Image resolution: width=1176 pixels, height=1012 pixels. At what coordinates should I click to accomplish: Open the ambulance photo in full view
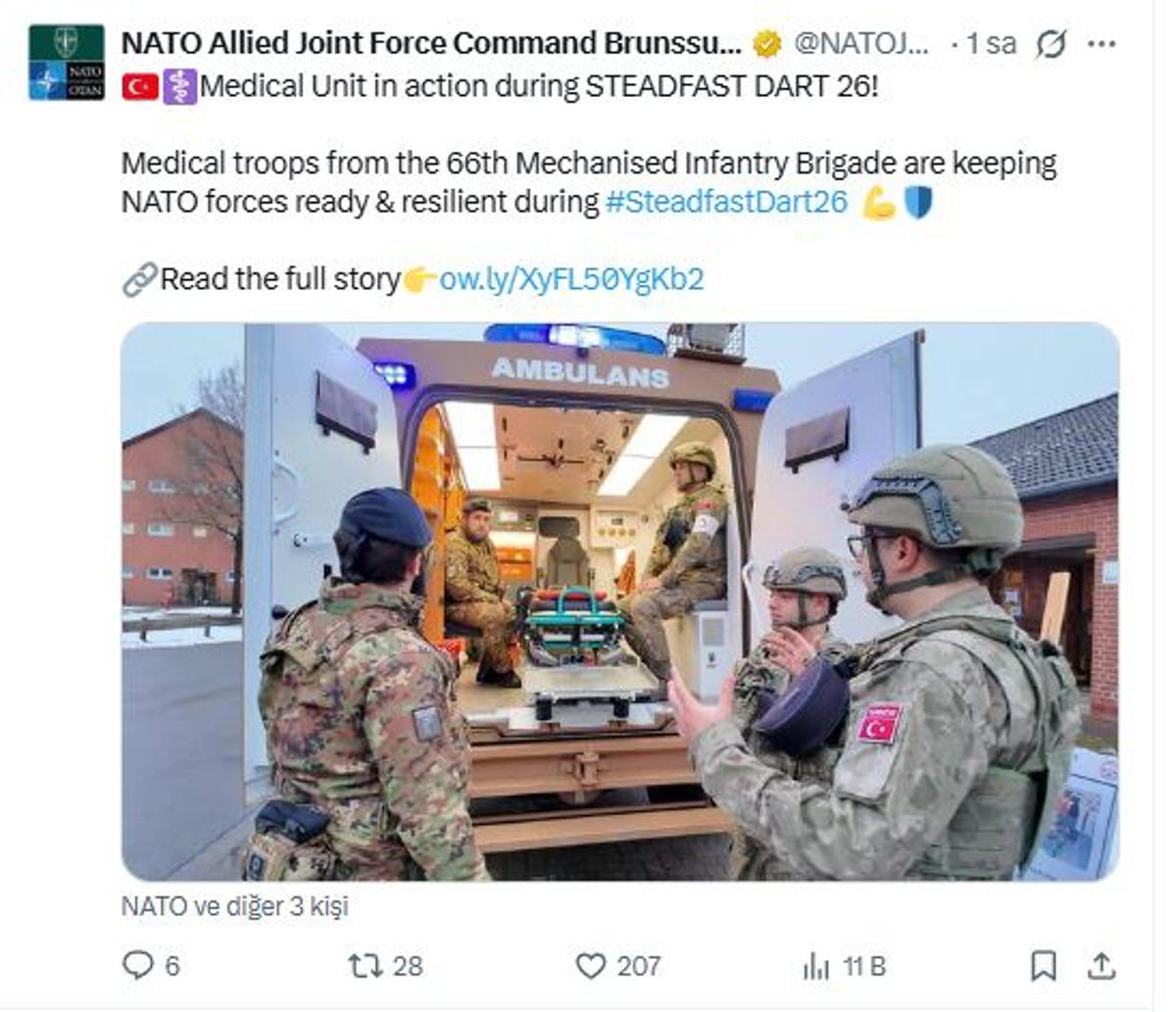point(620,602)
